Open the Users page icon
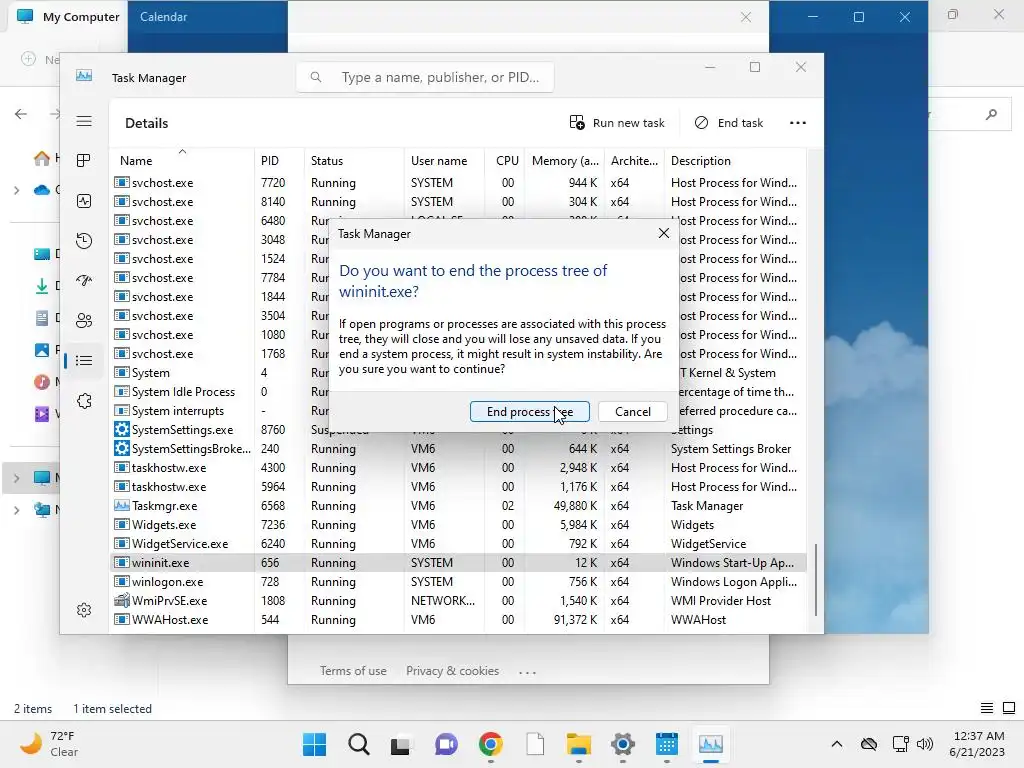This screenshot has height=768, width=1024. click(x=84, y=321)
